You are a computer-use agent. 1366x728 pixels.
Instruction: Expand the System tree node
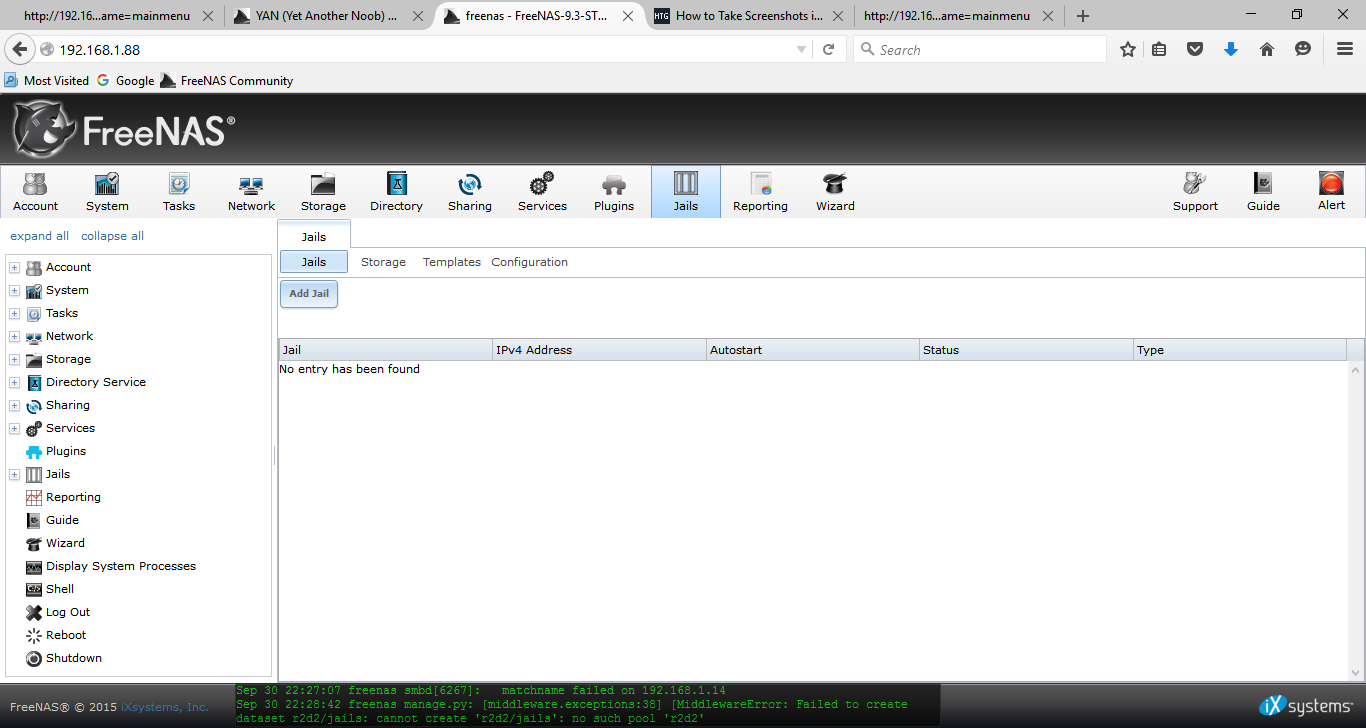coord(14,290)
